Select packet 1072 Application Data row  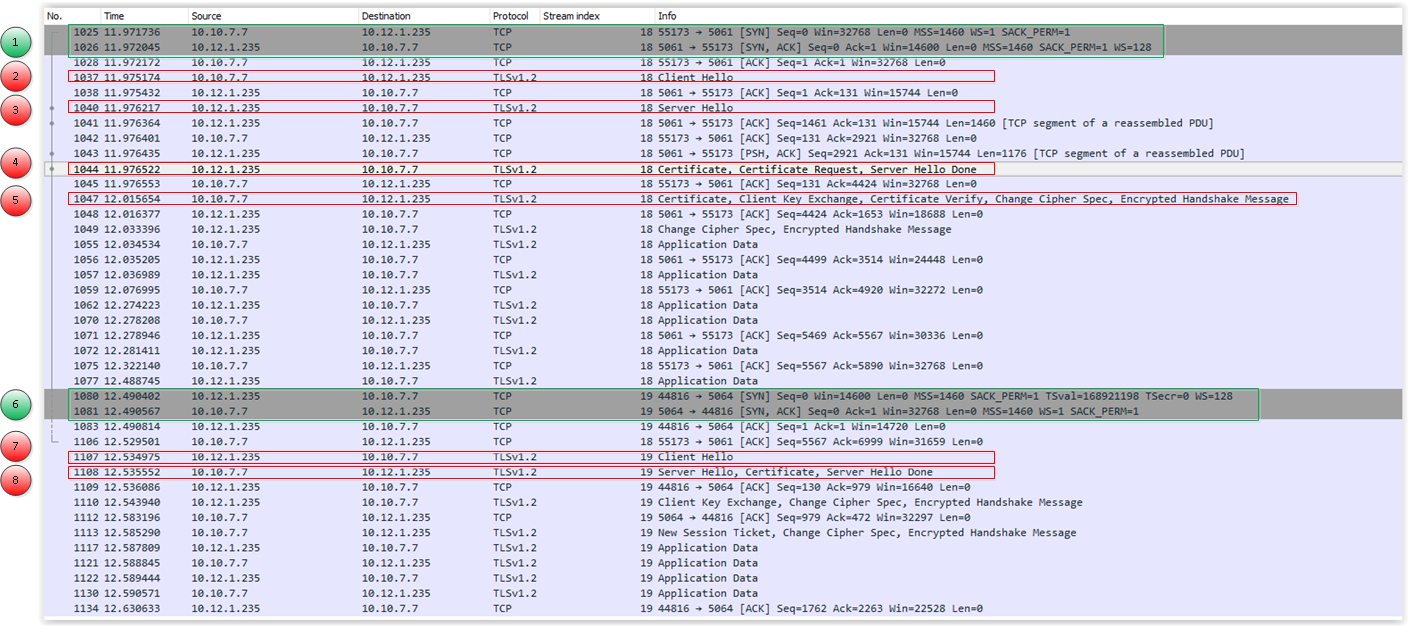722,351
